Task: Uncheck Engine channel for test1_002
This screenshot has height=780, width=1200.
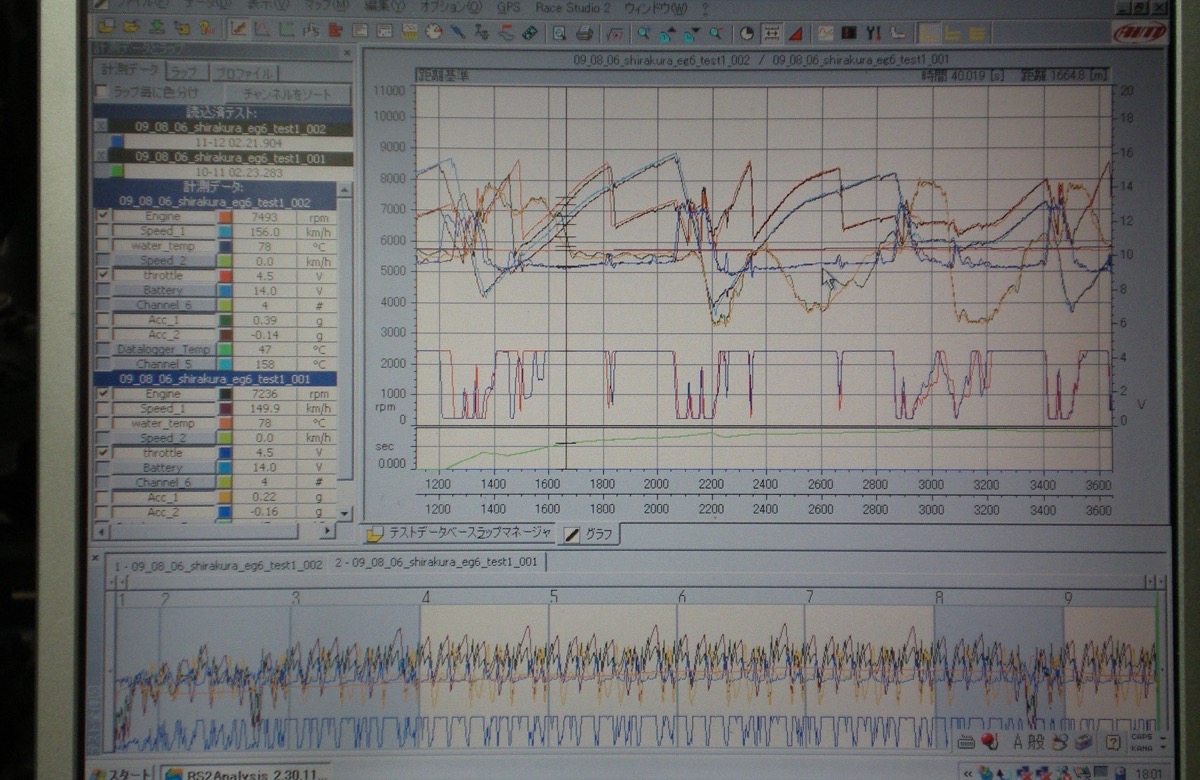Action: pos(102,216)
